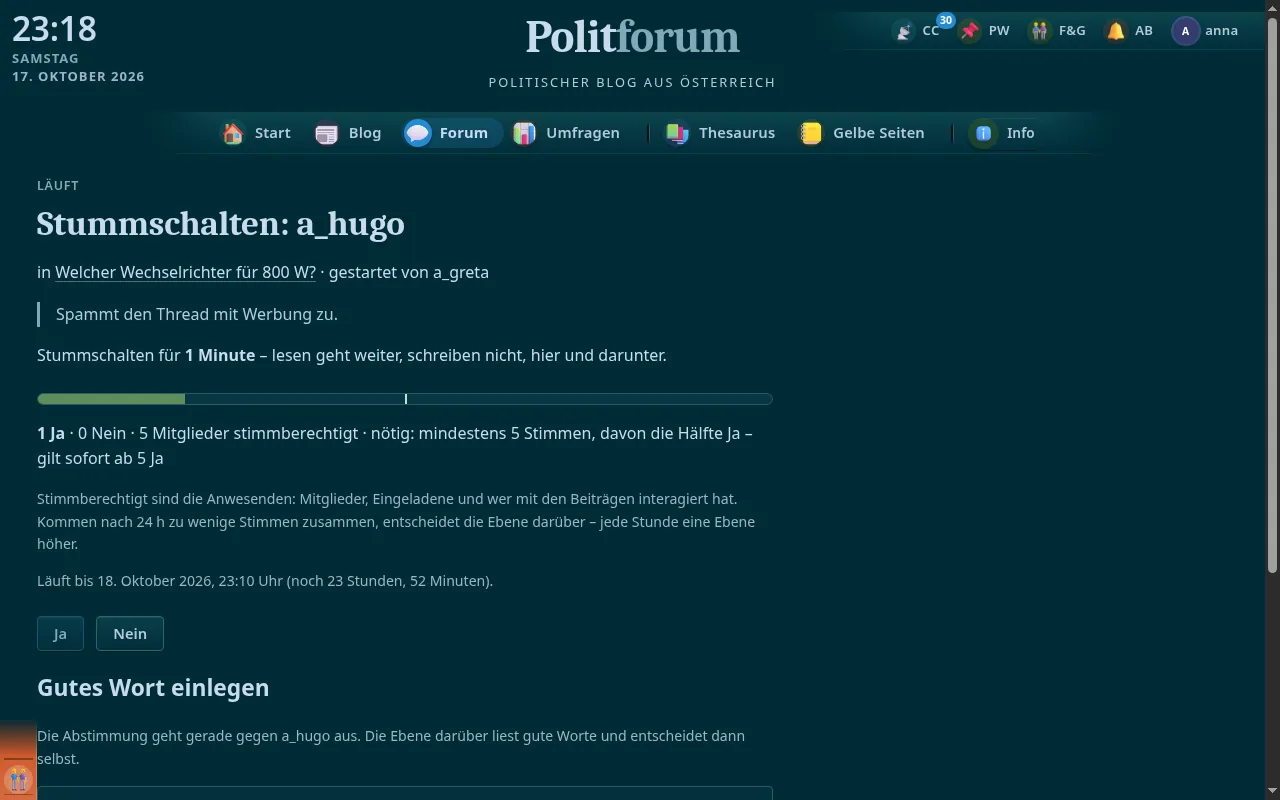Click the Umfragen chart icon
1280x800 pixels.
coord(524,133)
